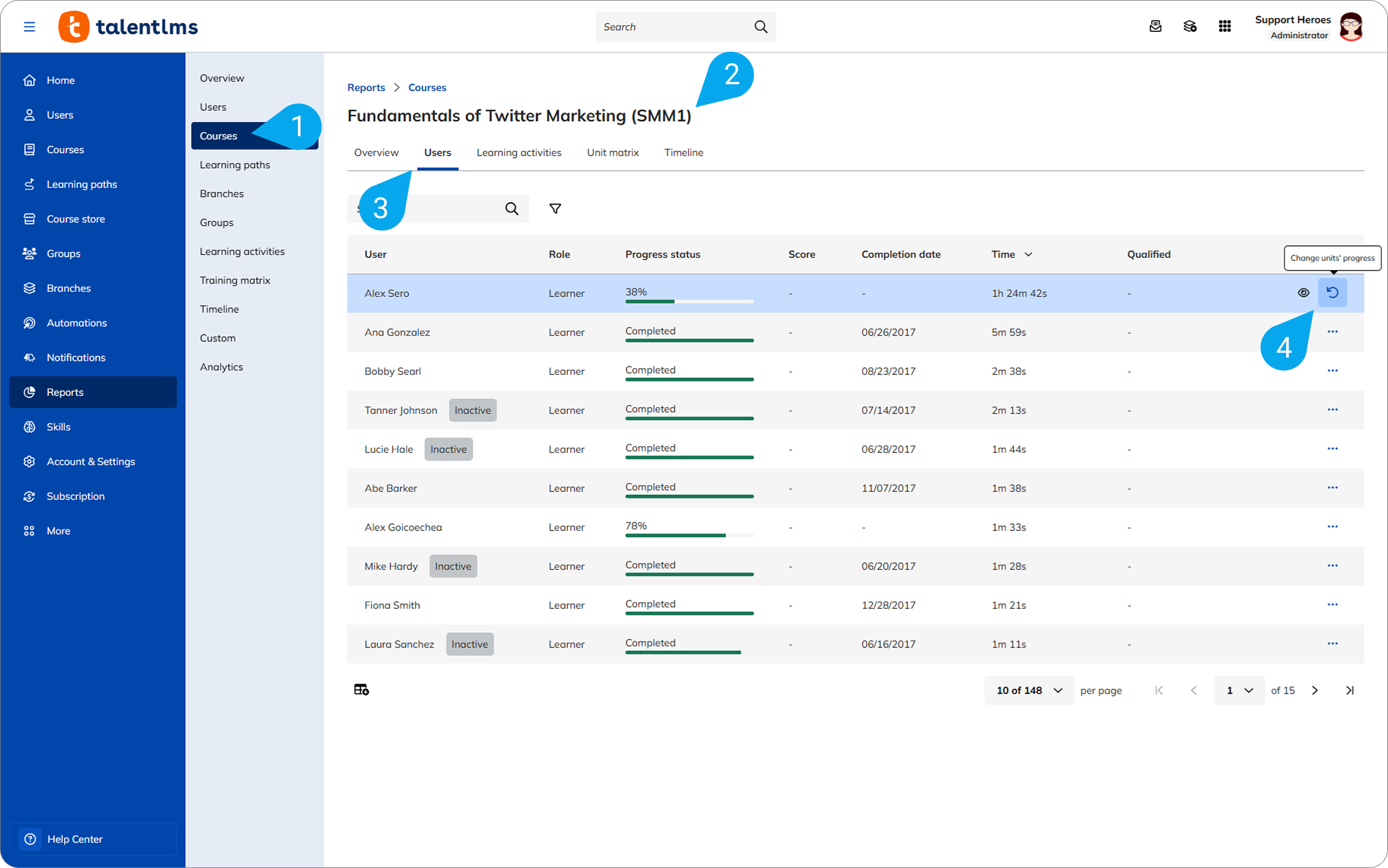Viewport: 1388px width, 868px height.
Task: Click the Reports breadcrumb link
Action: (x=366, y=87)
